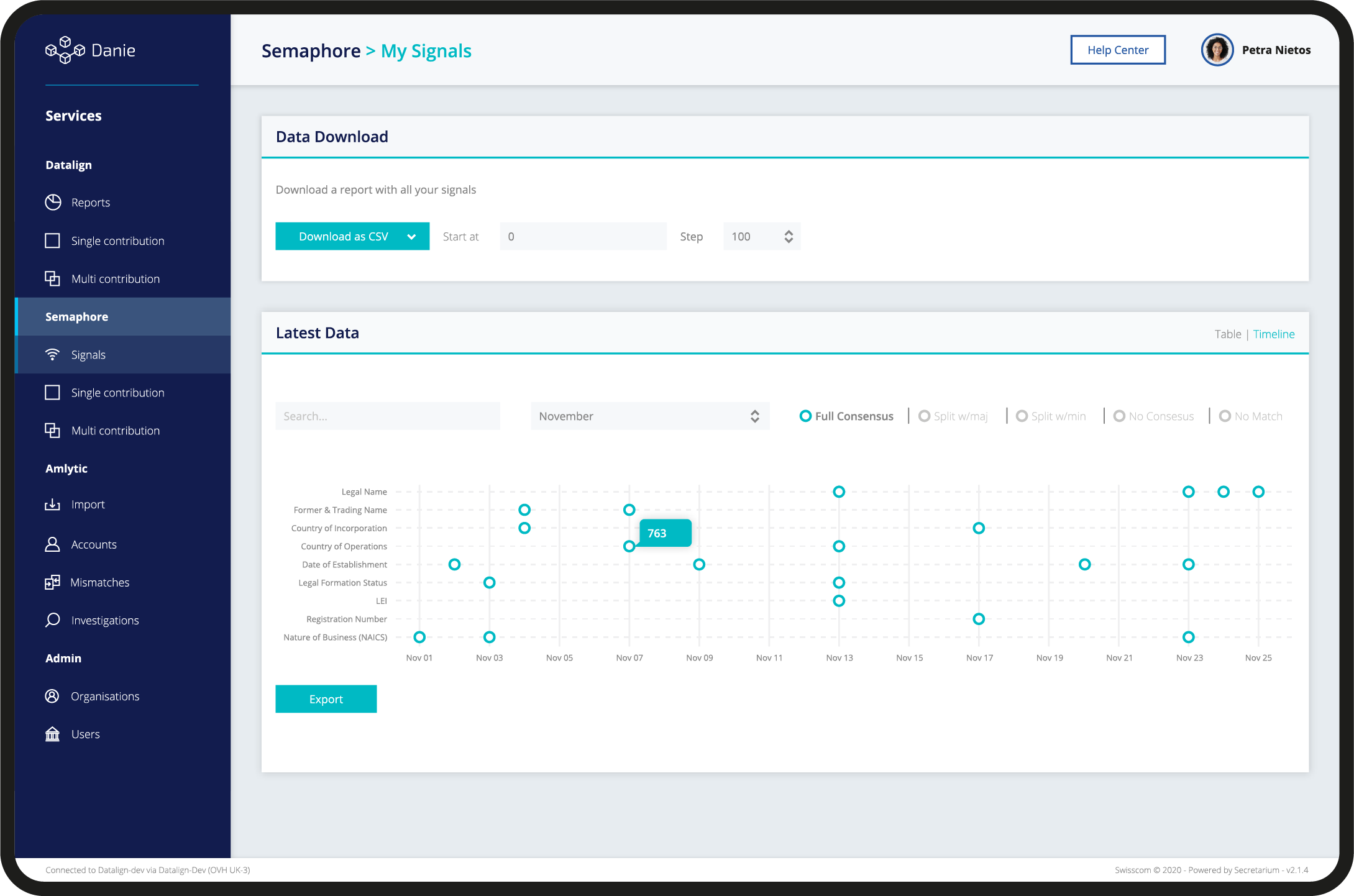Click the Country of Operations Nov 07 marker
The image size is (1354, 896).
tap(629, 546)
